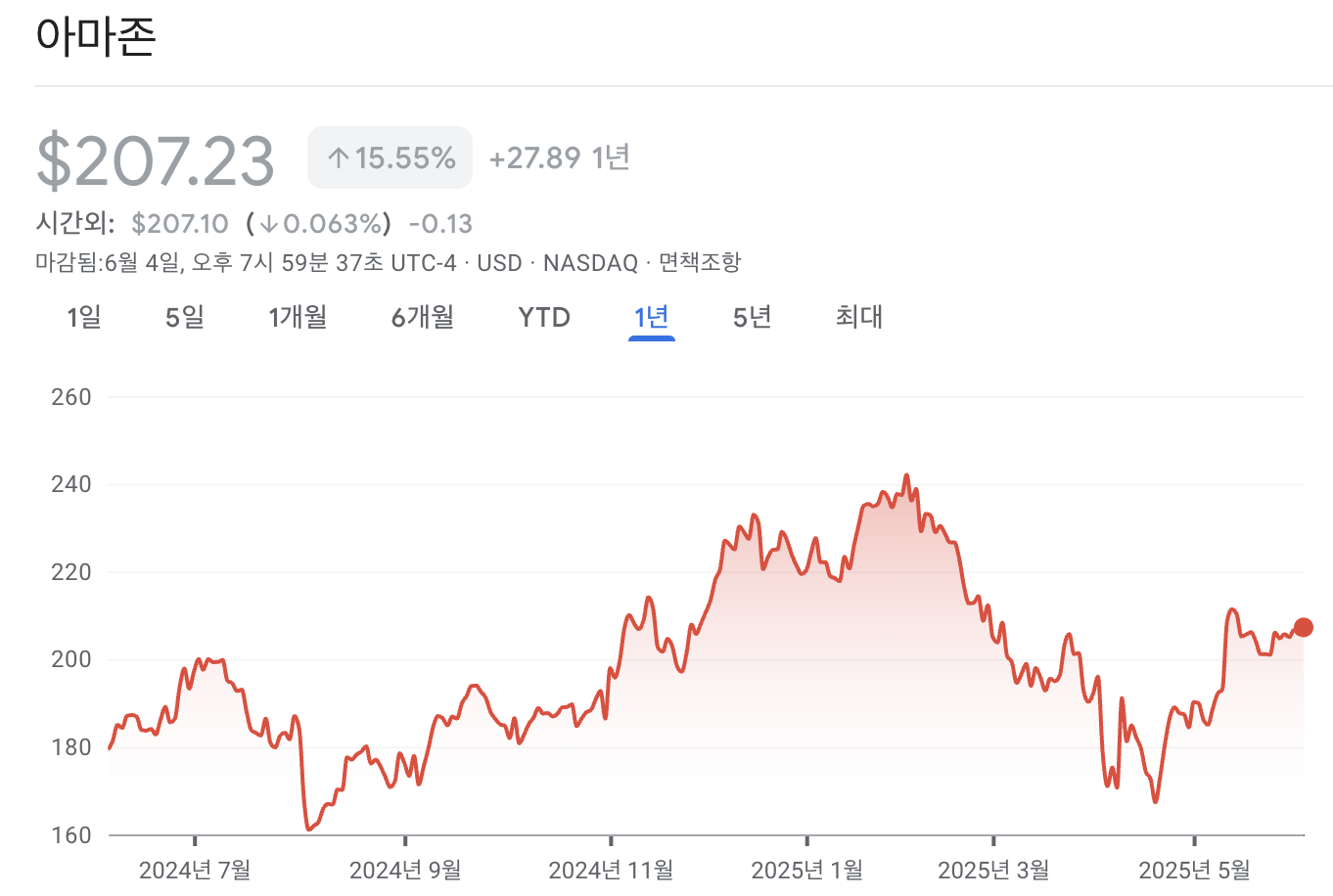Click the 260 value on the price axis
This screenshot has height=896, width=1333.
pyautogui.click(x=71, y=396)
